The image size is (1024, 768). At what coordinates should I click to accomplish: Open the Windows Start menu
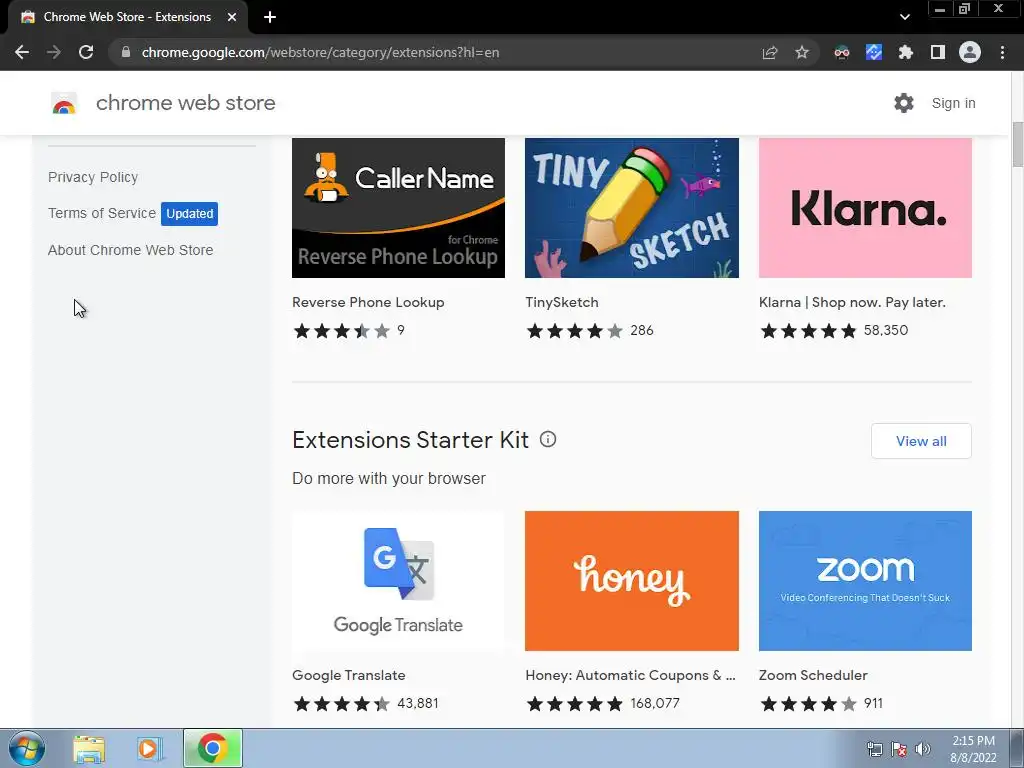click(27, 748)
